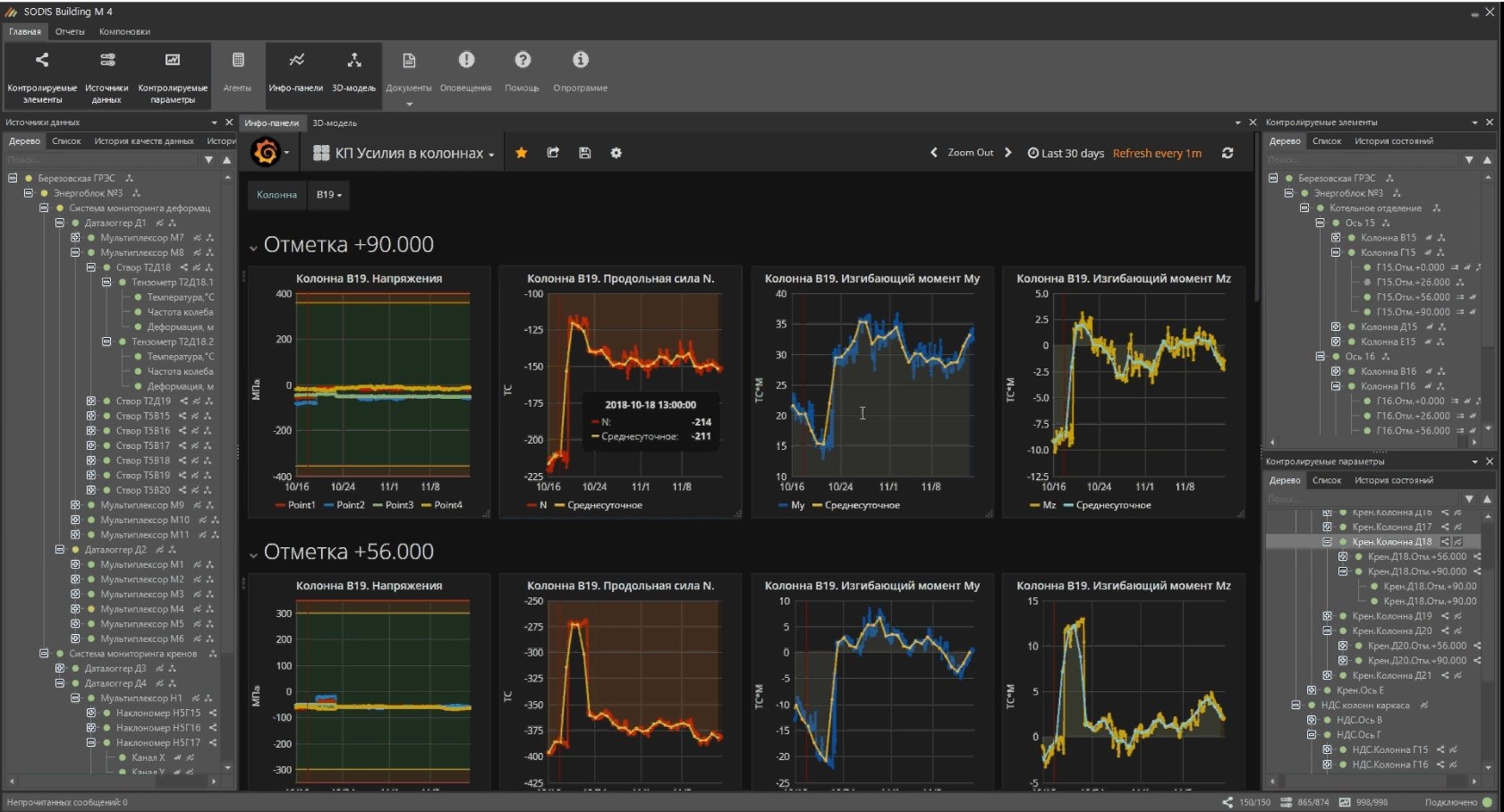The image size is (1504, 812).
Task: Switch to the 3D-модель panel tab
Action: point(335,123)
